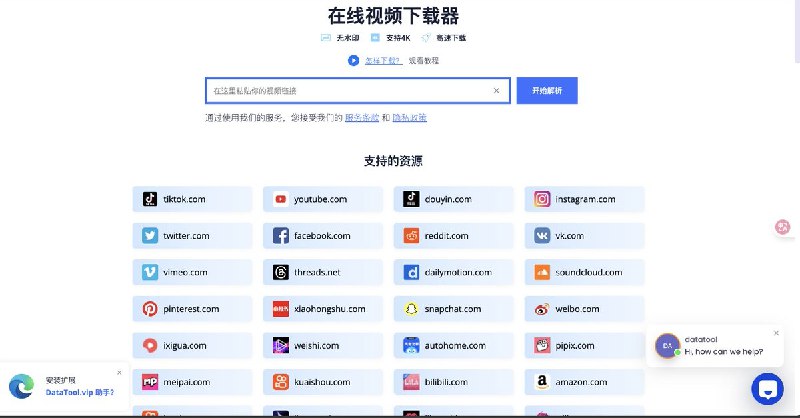Screen dimensions: 800x418
Task: Select the vk.com text
Action: (569, 236)
